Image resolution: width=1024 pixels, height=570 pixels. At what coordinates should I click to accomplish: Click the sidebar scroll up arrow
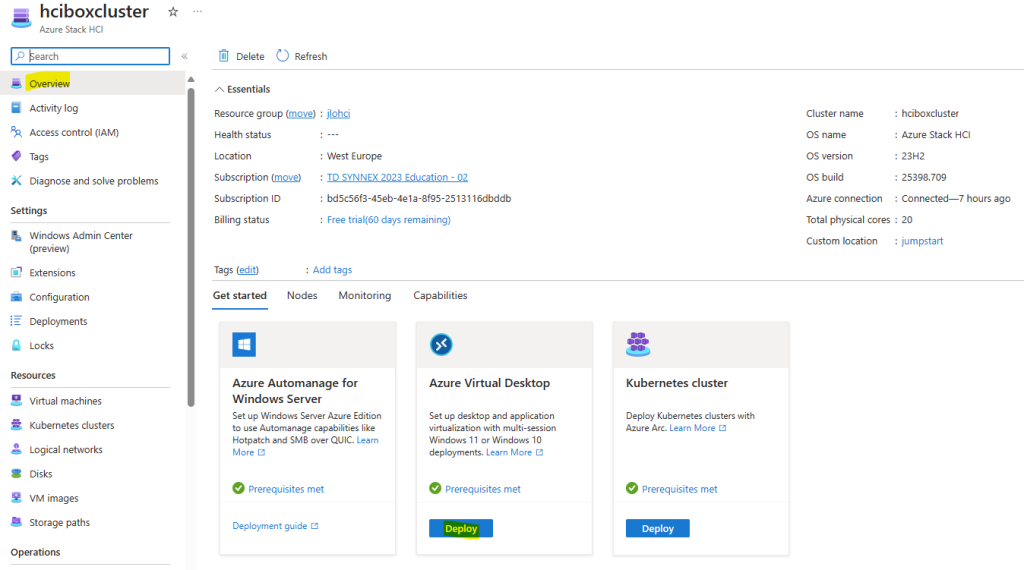click(191, 80)
